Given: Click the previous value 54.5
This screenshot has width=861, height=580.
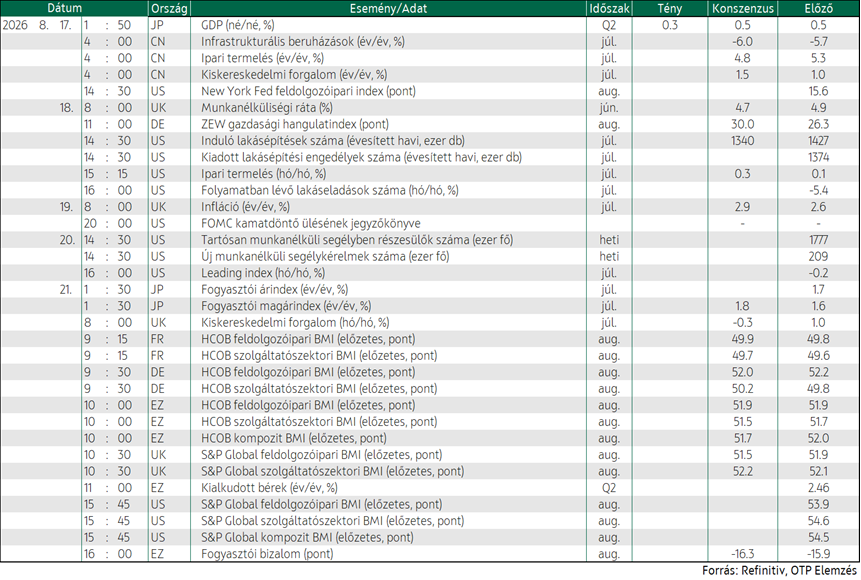Looking at the screenshot, I should pos(818,537).
